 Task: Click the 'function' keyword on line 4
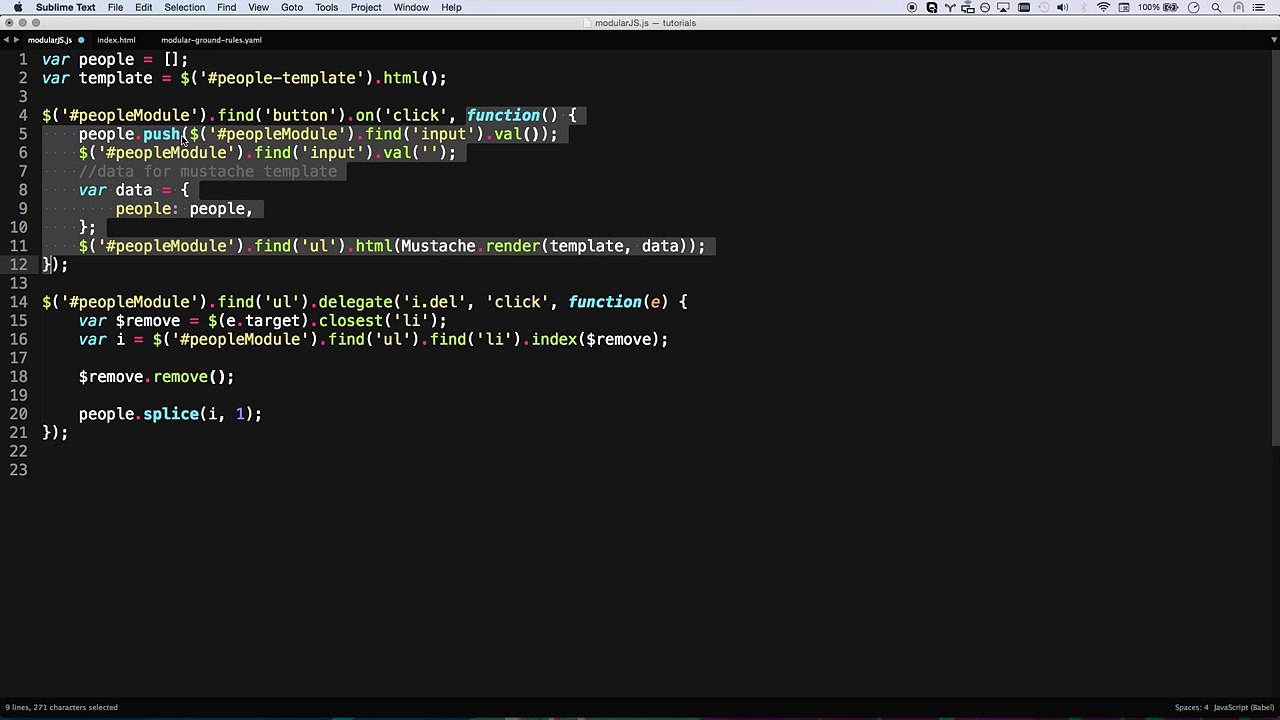(x=503, y=115)
